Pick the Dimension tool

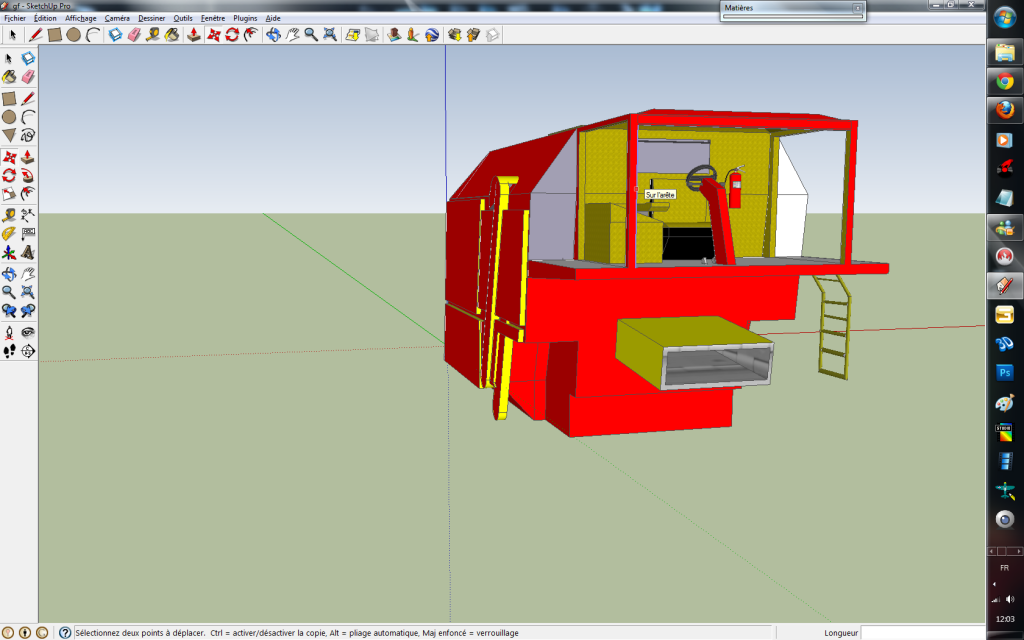tap(27, 215)
